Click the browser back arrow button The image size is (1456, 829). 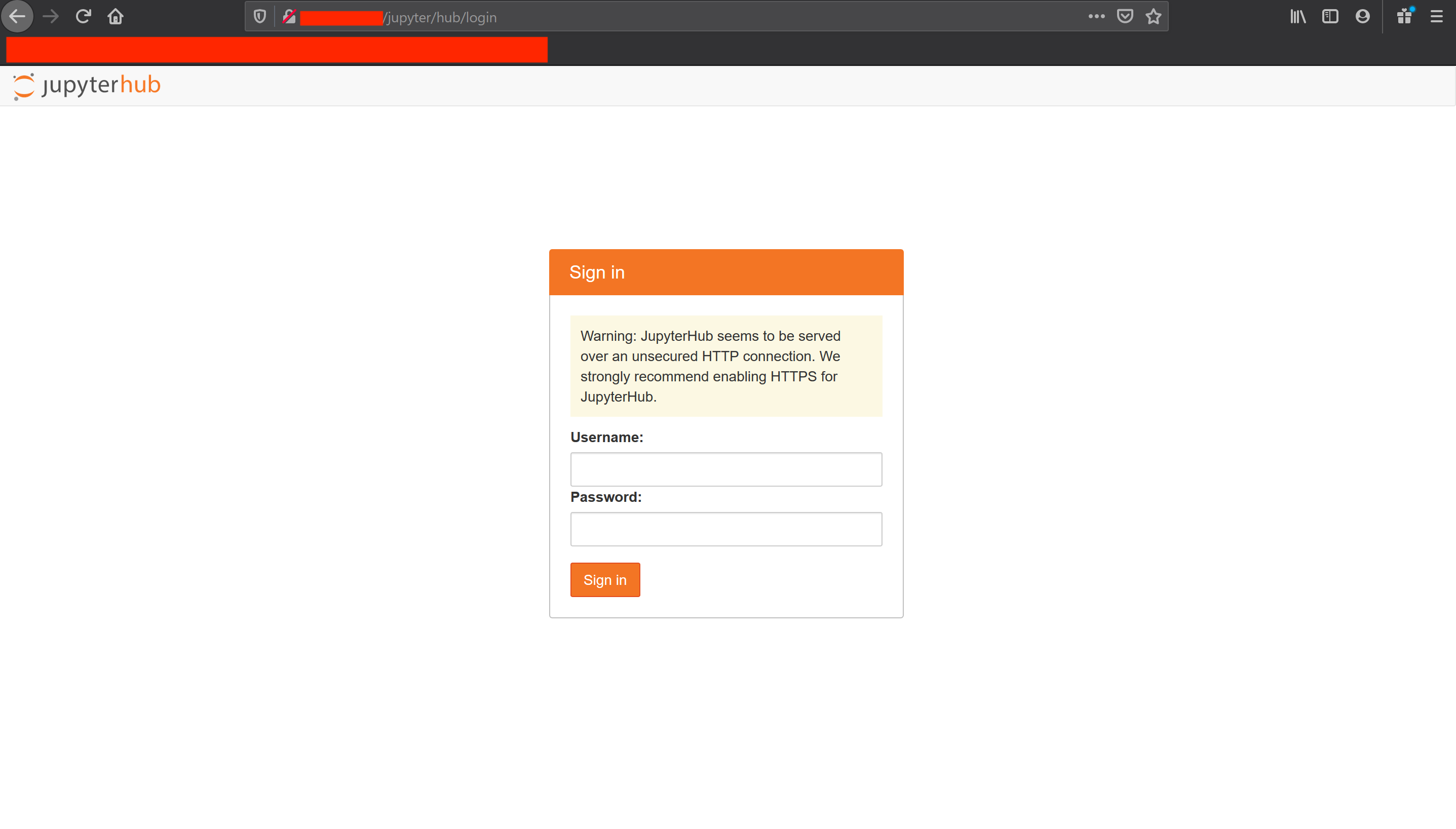pyautogui.click(x=17, y=17)
